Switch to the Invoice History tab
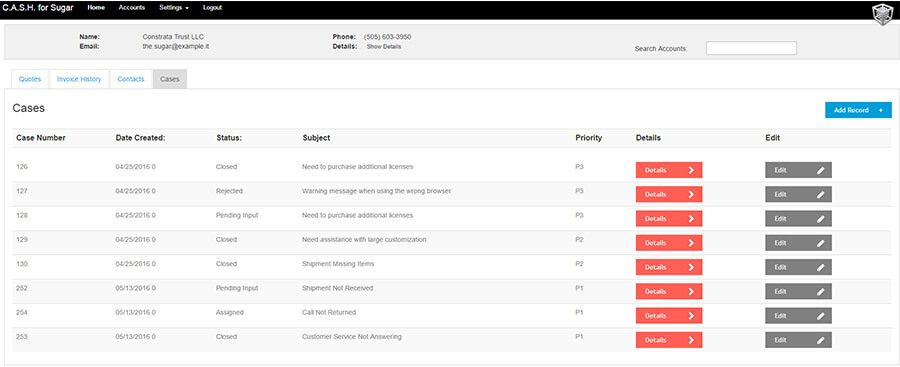Viewport: 900px width, 367px height. [x=79, y=79]
